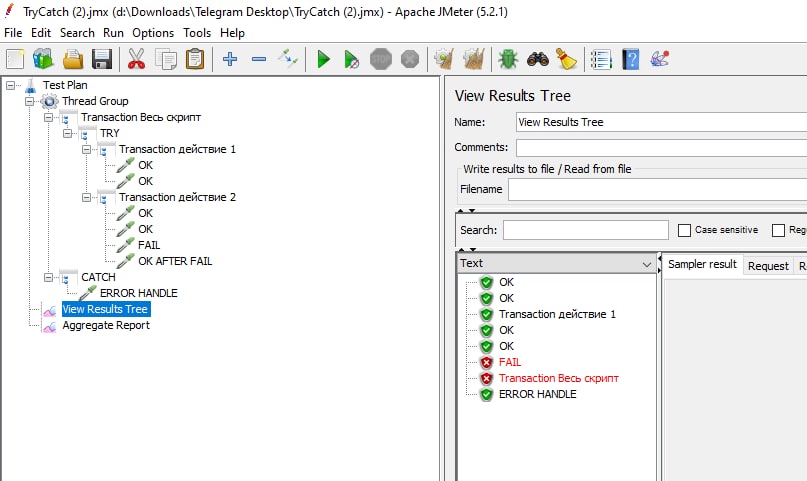Click the green bug toolbar icon
807x481 pixels.
(508, 59)
